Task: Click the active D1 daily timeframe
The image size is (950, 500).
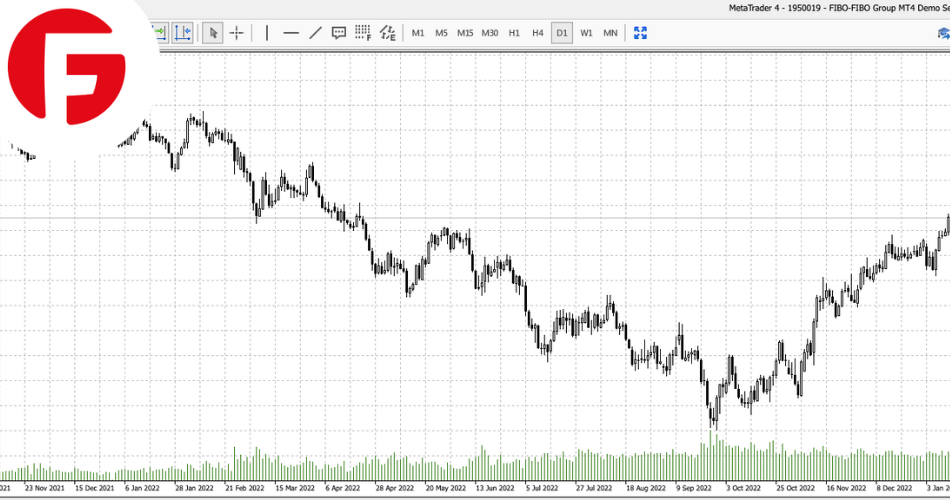Action: pyautogui.click(x=562, y=33)
